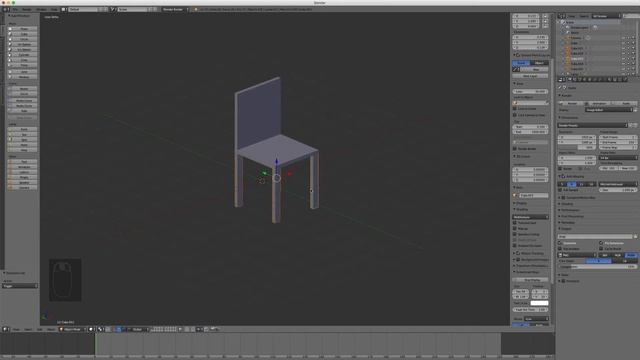640x360 pixels.
Task: Open viewport shading mode selector
Action: tap(91, 329)
